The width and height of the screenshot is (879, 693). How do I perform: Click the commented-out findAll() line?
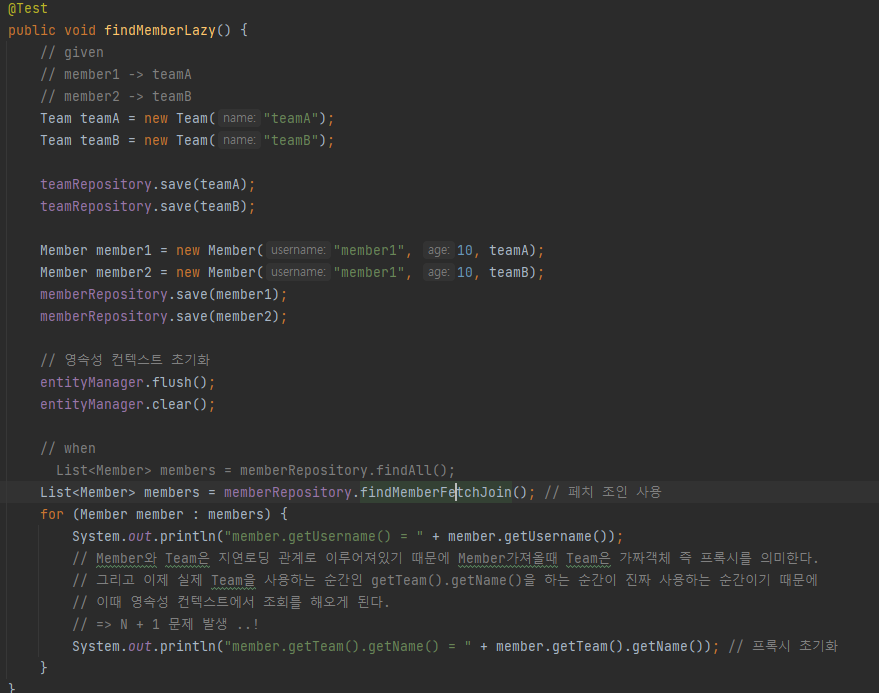point(255,470)
